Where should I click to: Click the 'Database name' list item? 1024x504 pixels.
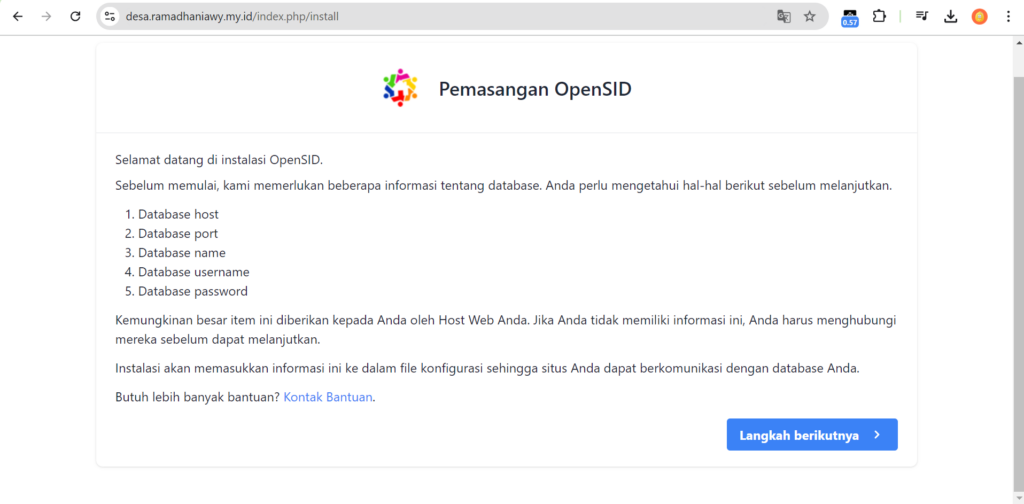pyautogui.click(x=182, y=253)
